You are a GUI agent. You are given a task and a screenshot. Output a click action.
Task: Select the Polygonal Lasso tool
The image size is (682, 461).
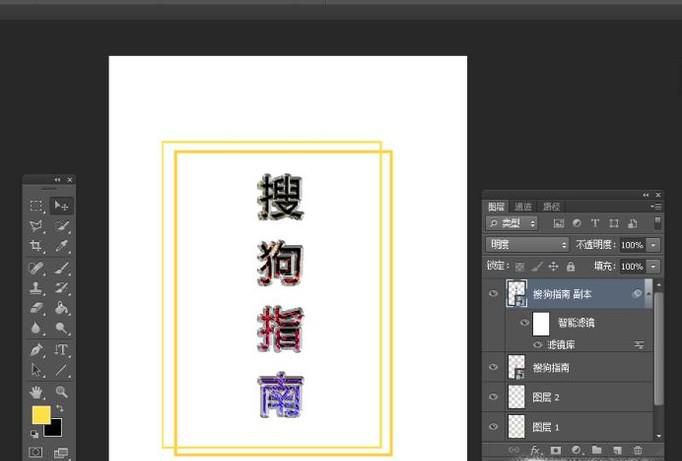tap(36, 226)
